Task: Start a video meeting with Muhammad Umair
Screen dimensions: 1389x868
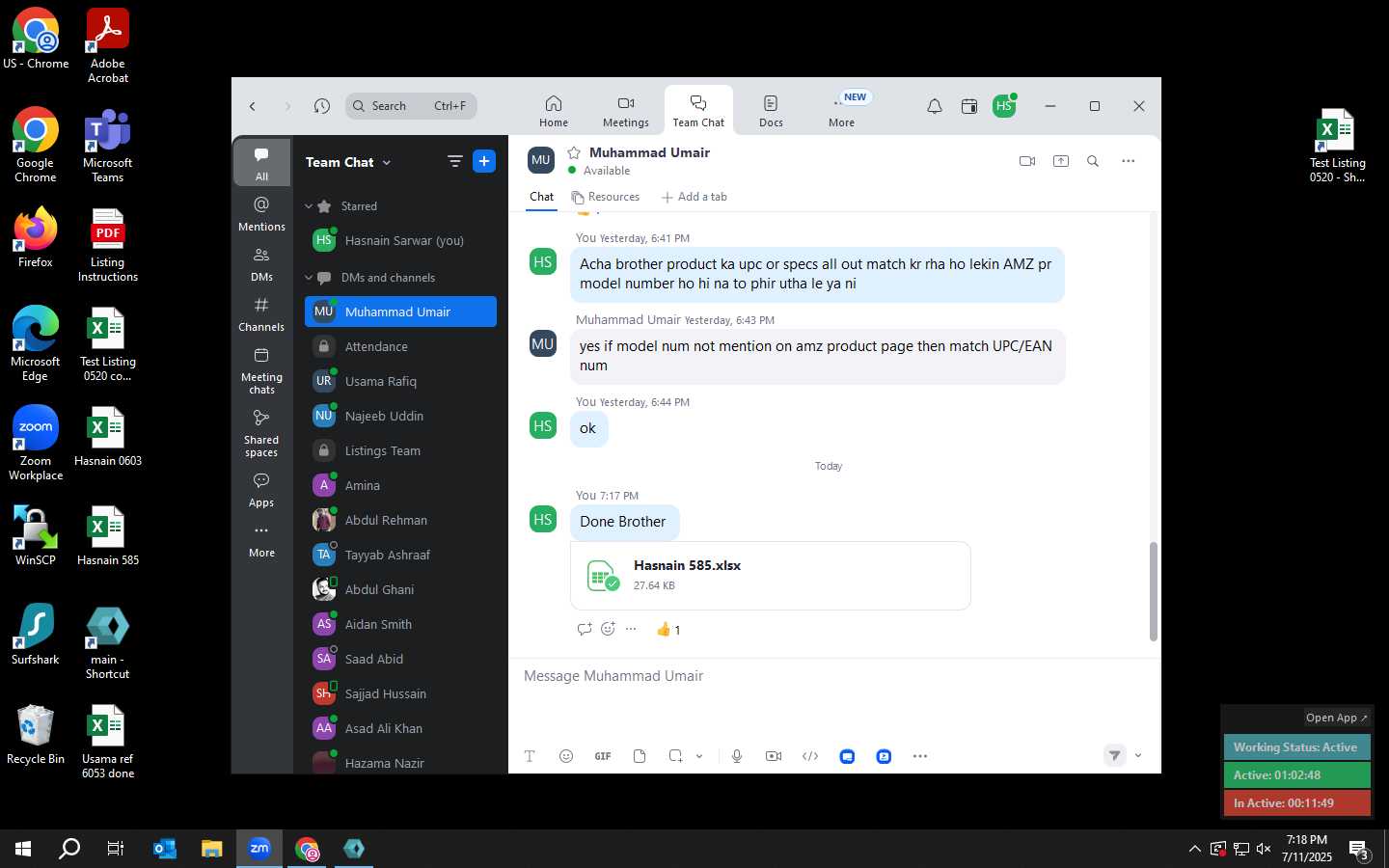Action: (1027, 161)
